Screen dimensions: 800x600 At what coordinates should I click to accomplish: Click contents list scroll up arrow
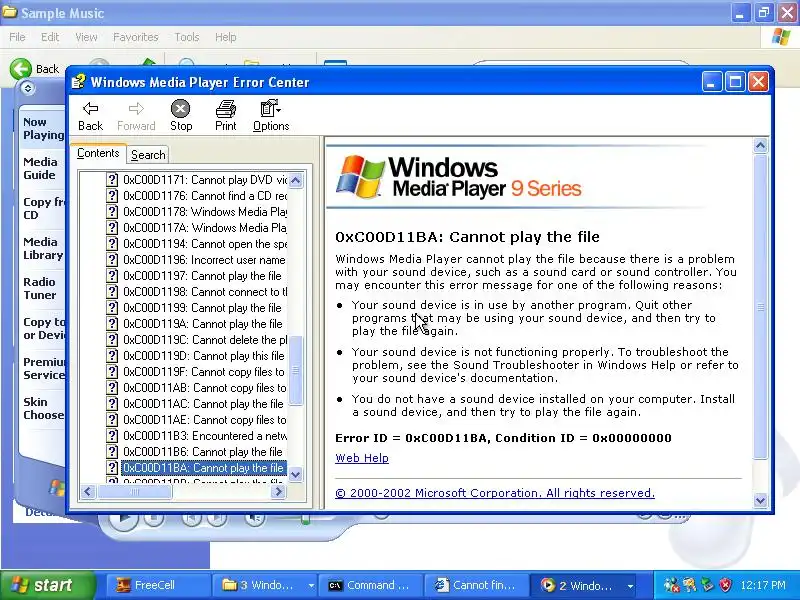point(295,180)
